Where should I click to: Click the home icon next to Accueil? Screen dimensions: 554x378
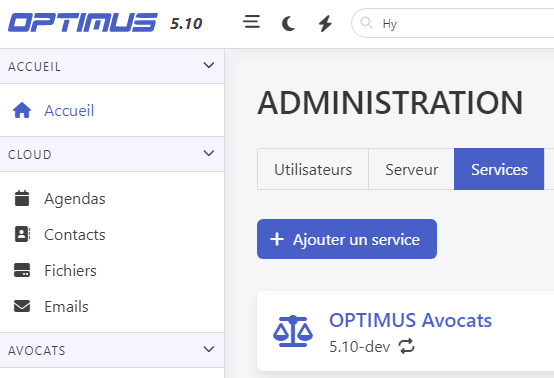22,110
